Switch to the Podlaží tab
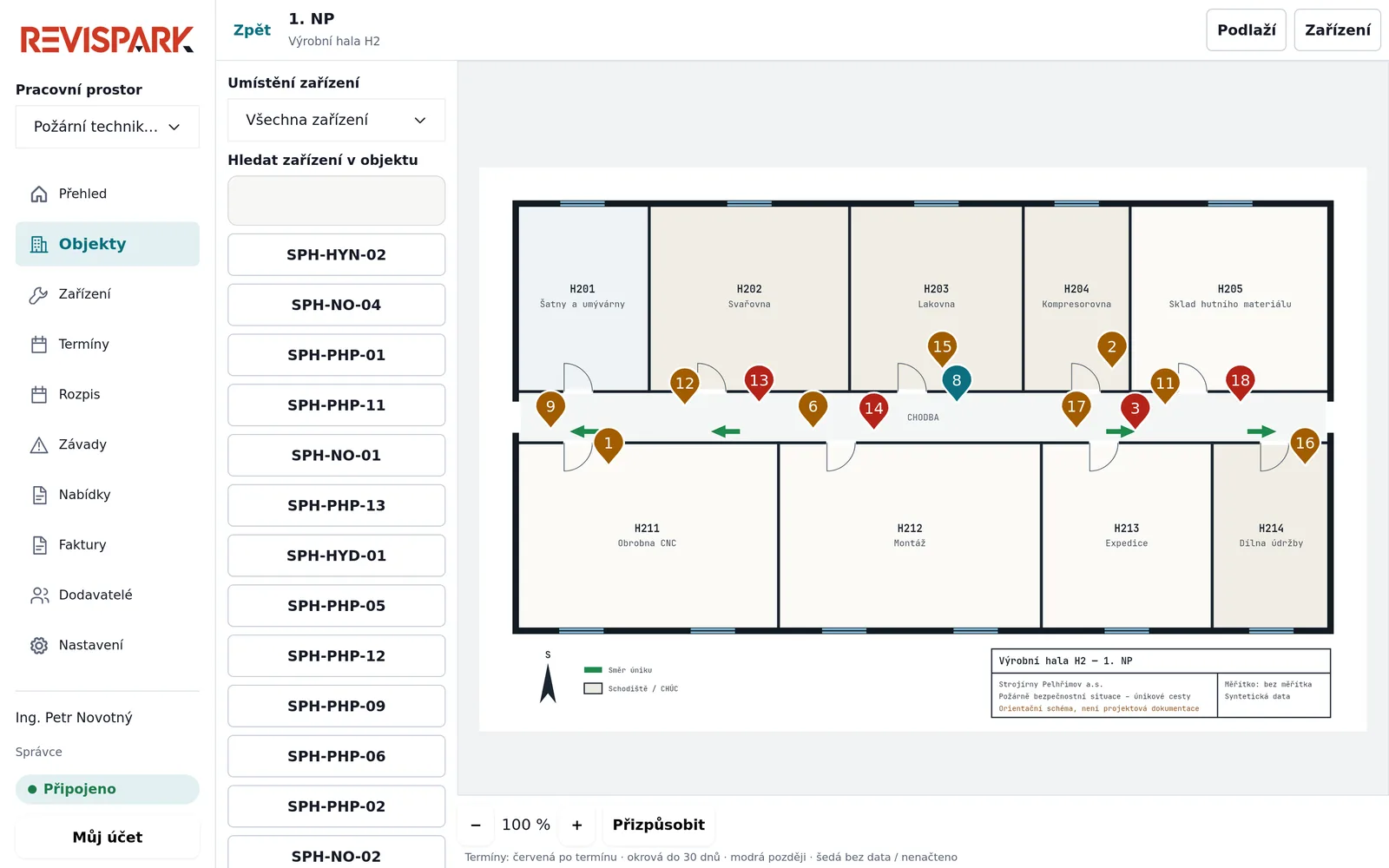The width and height of the screenshot is (1389, 868). [1246, 30]
